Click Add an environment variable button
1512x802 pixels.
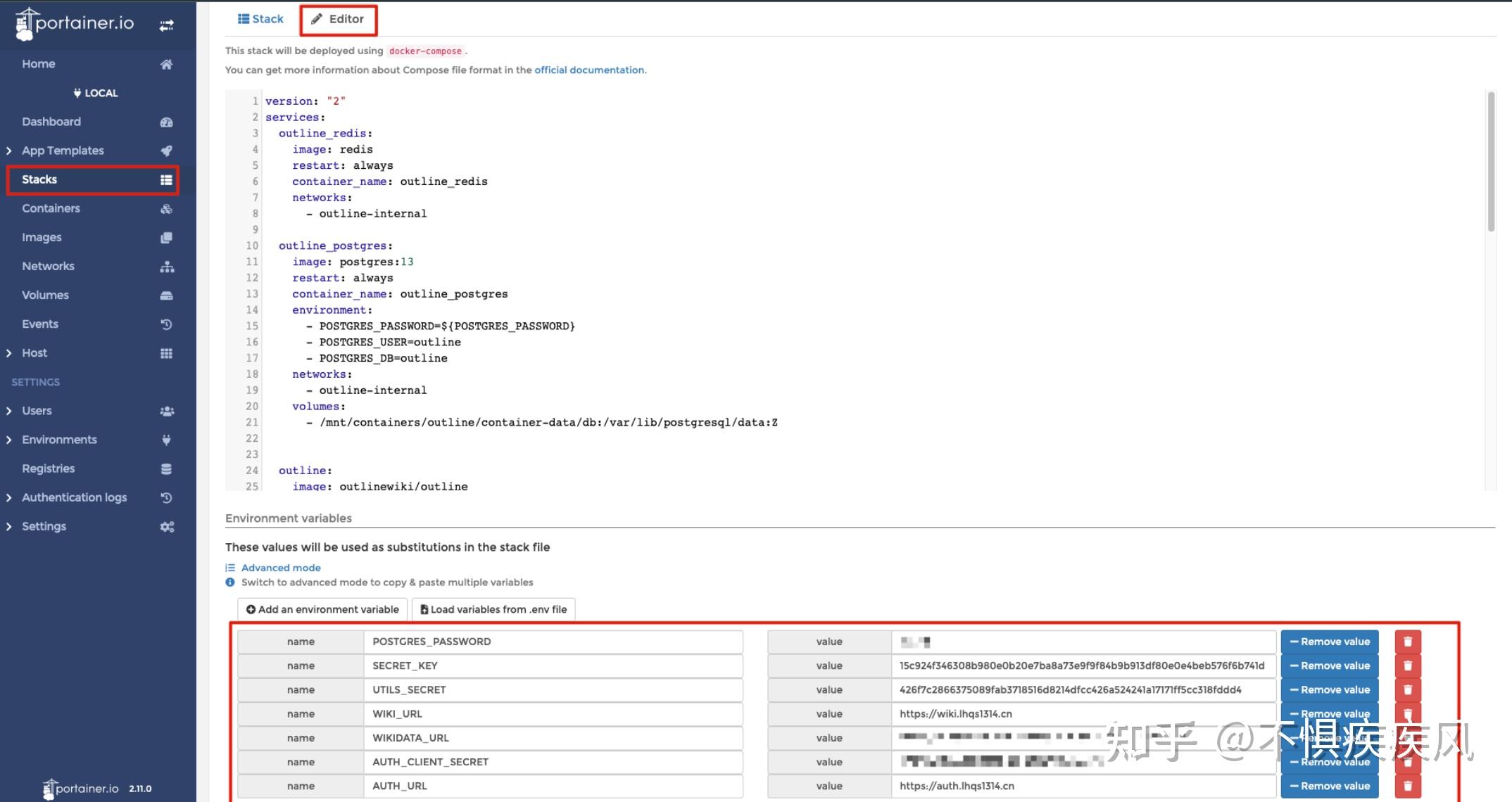pyautogui.click(x=322, y=609)
